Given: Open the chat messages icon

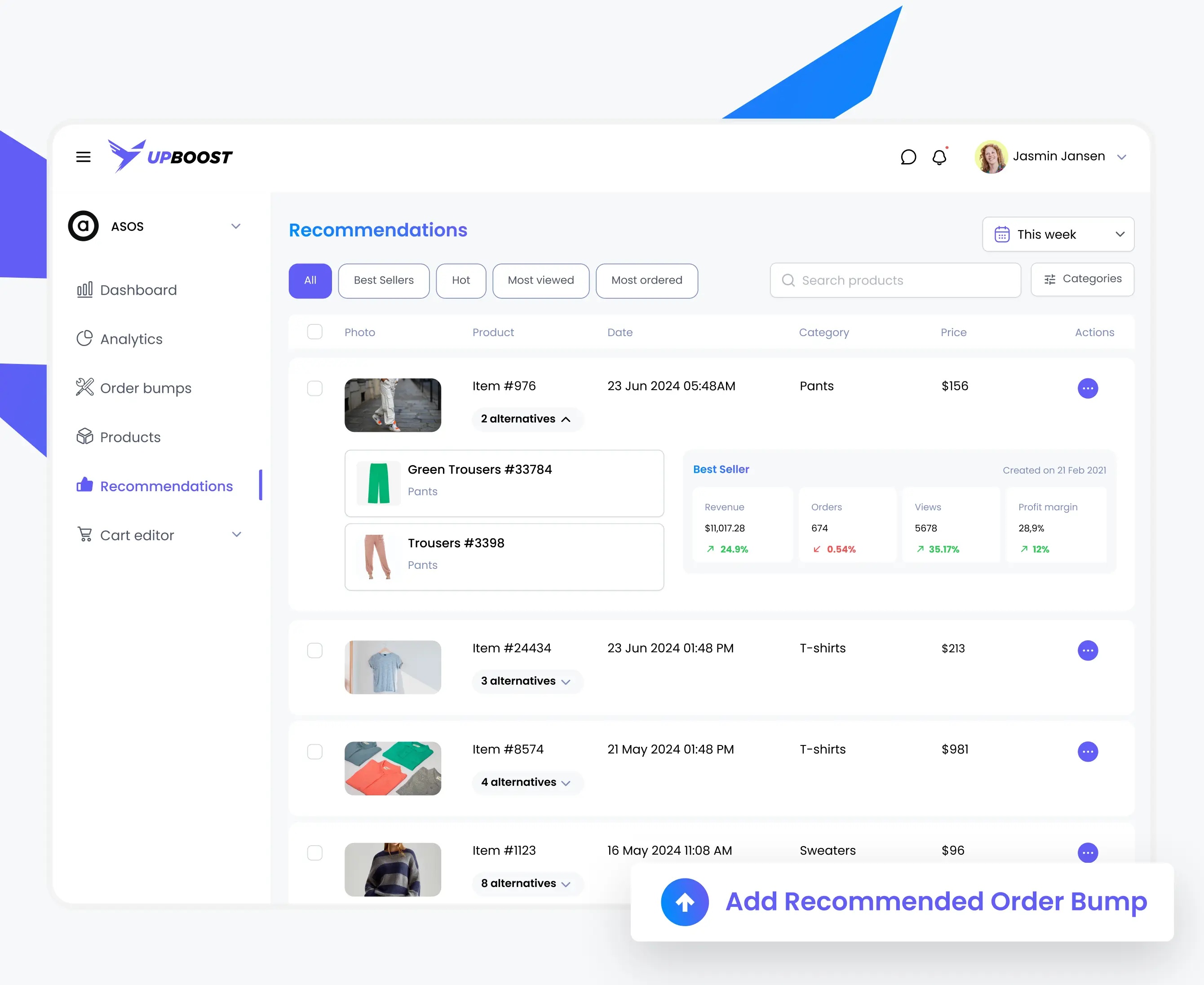Looking at the screenshot, I should [x=908, y=156].
